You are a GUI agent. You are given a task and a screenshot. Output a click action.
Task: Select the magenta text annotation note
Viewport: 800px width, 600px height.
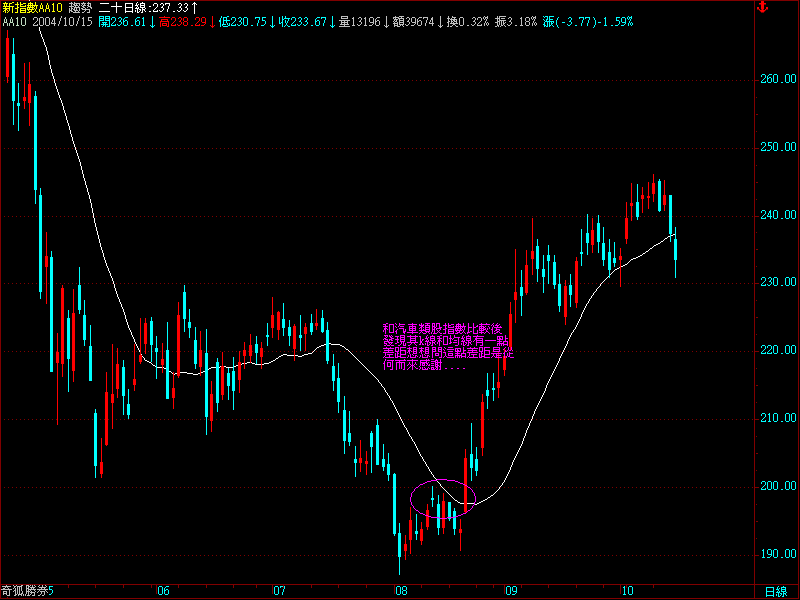coord(446,346)
